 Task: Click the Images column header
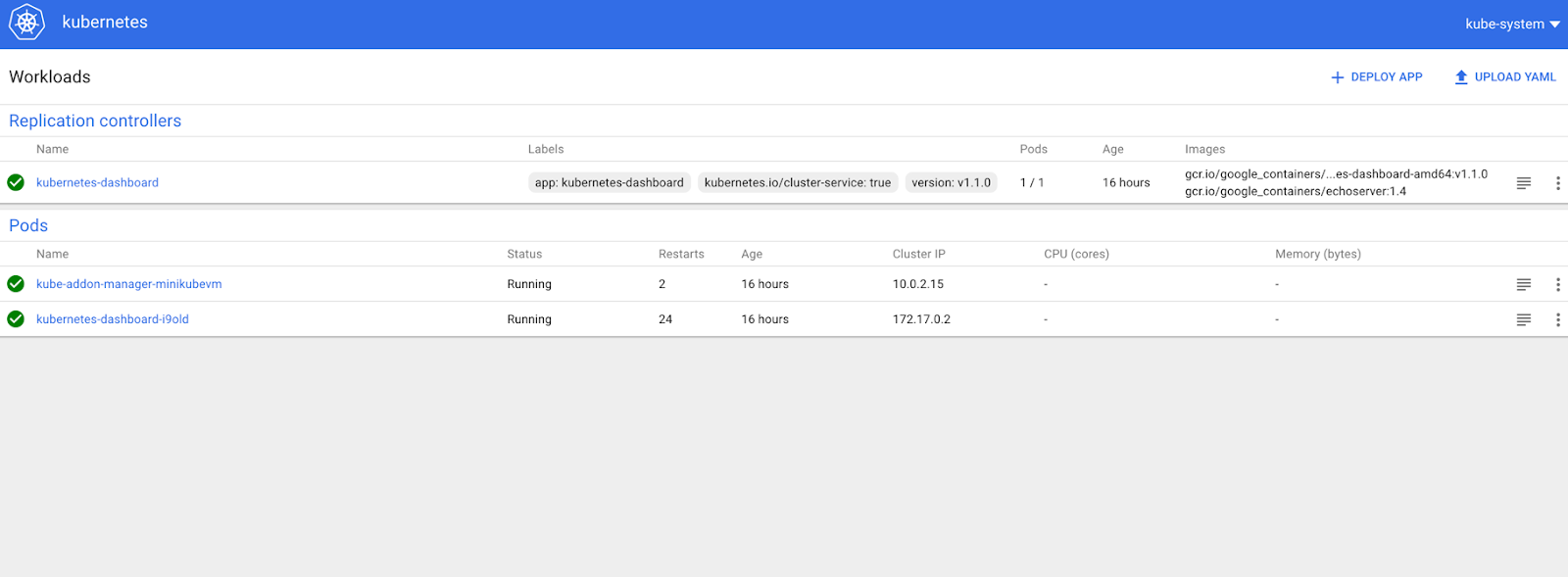tap(1204, 149)
